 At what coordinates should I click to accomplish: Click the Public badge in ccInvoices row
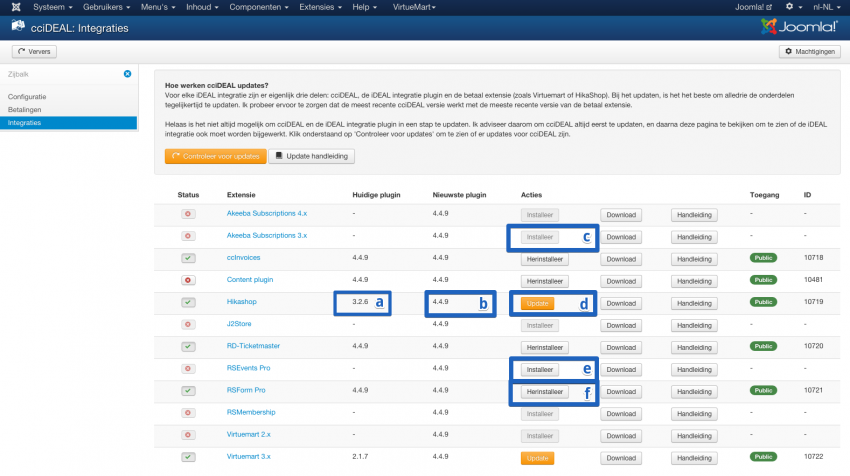click(x=763, y=258)
